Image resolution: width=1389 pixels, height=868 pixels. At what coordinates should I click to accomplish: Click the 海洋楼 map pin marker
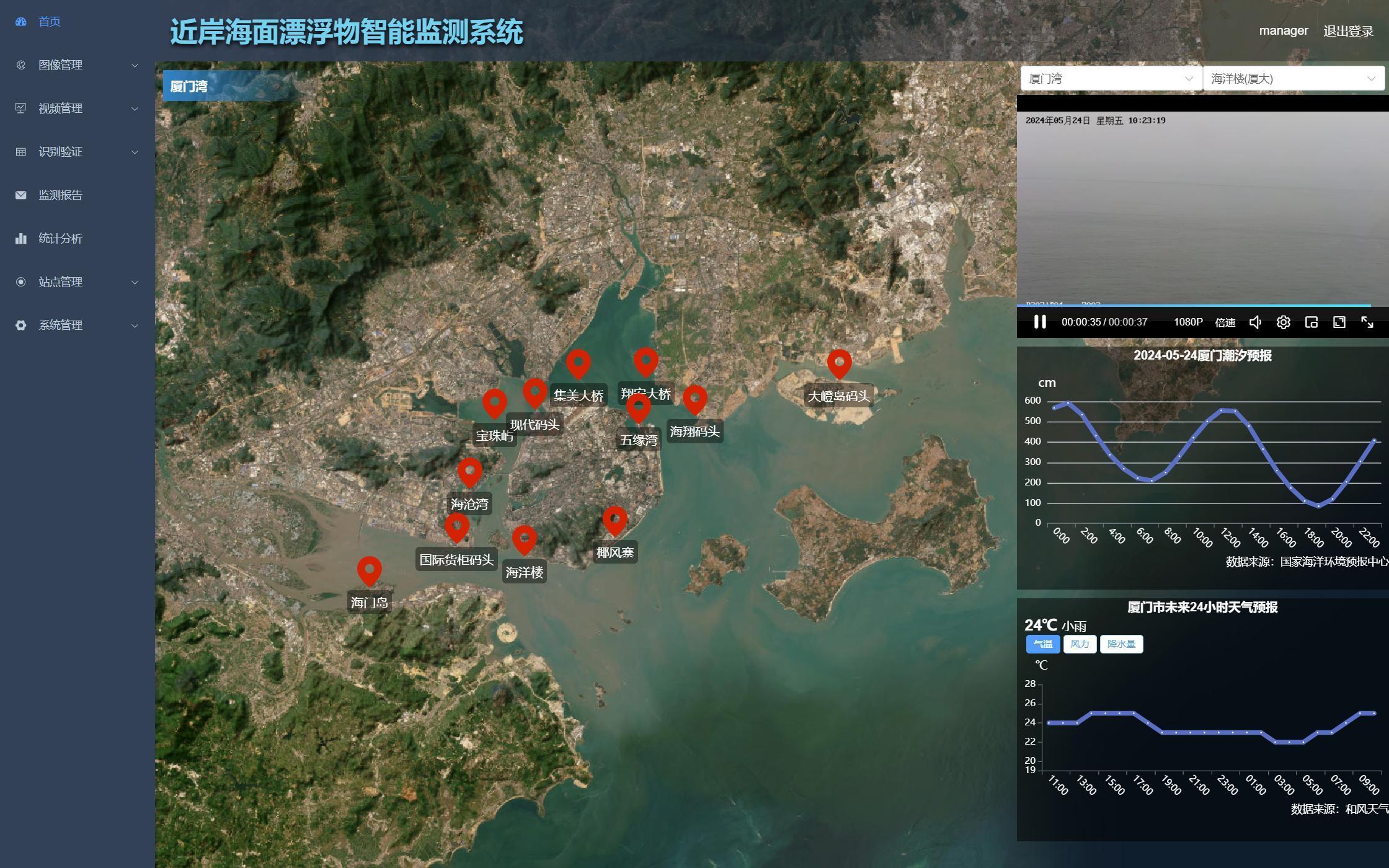tap(524, 539)
